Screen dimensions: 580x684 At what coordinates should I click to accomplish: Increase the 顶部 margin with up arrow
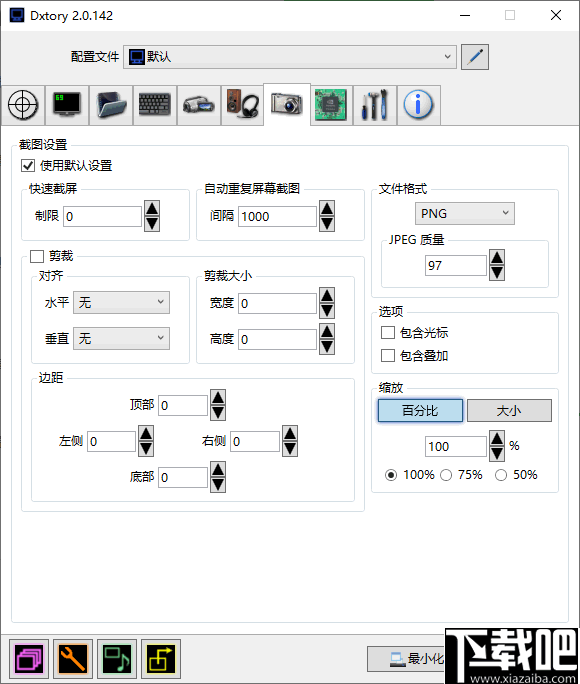[x=218, y=397]
